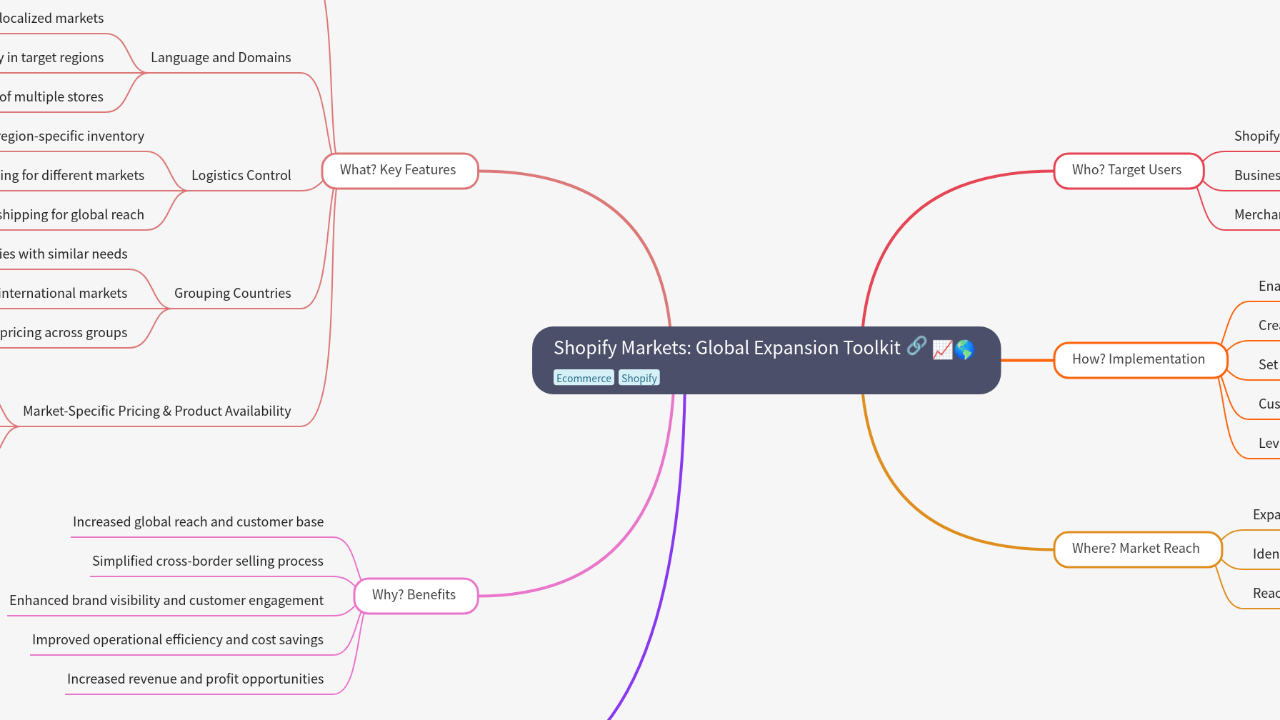Image resolution: width=1280 pixels, height=720 pixels.
Task: Click Improved operational efficiency and cost savings
Action: click(x=178, y=639)
